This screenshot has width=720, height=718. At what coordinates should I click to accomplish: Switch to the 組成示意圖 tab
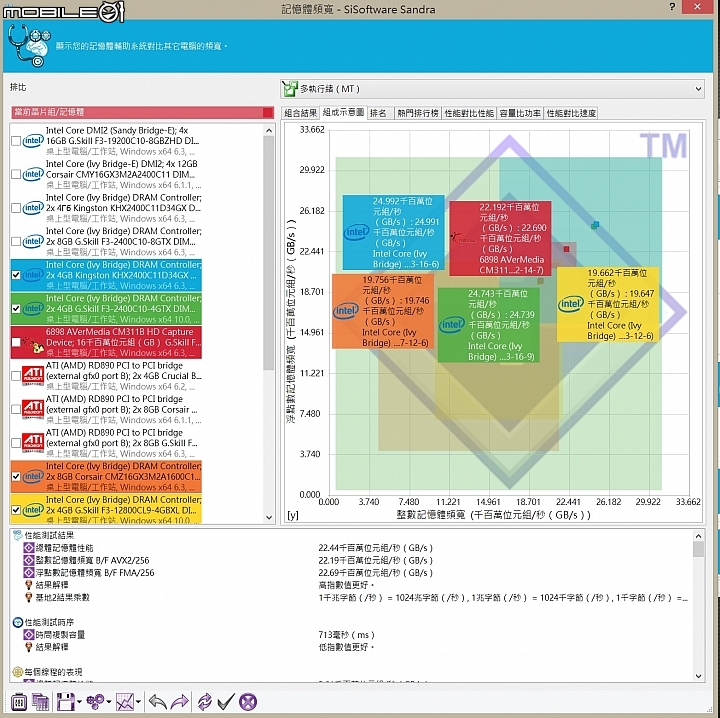(x=343, y=112)
